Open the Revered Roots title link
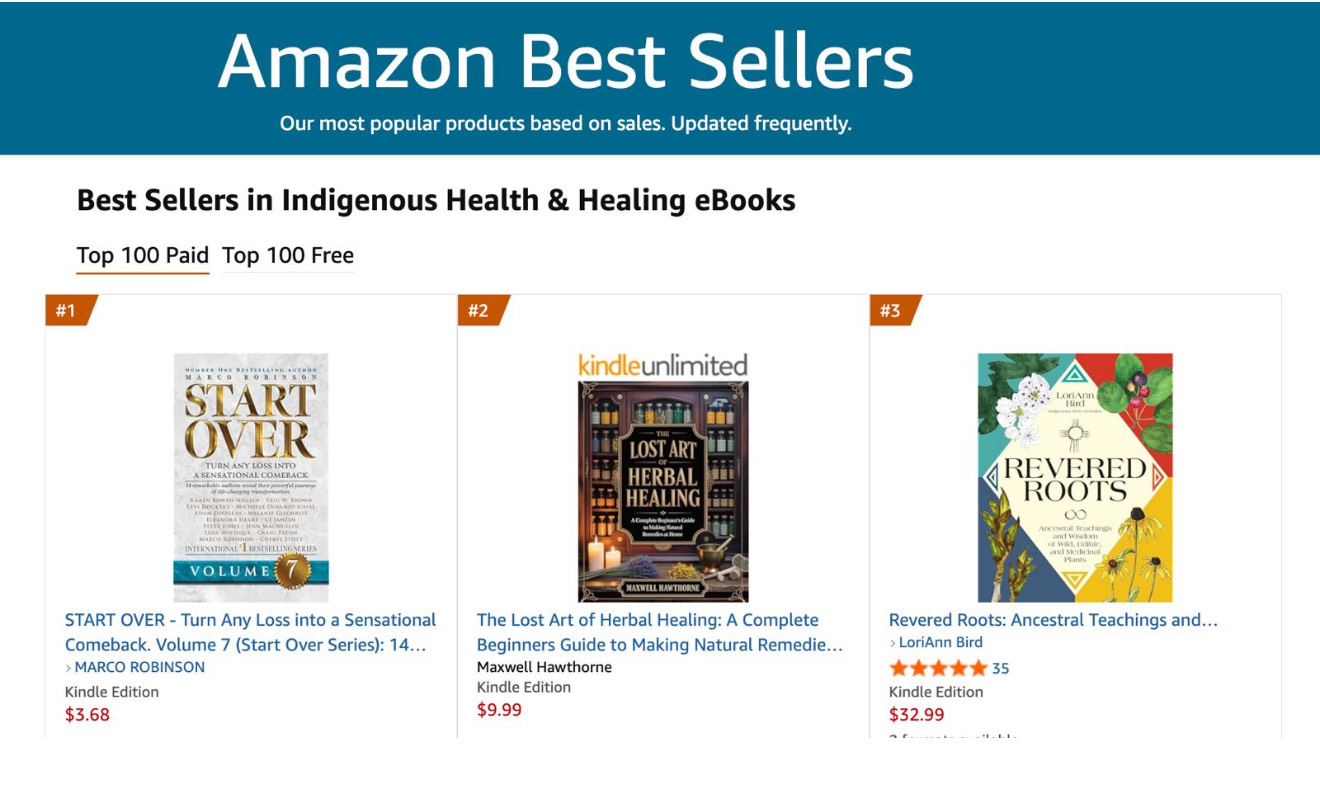1320x793 pixels. click(x=1053, y=620)
